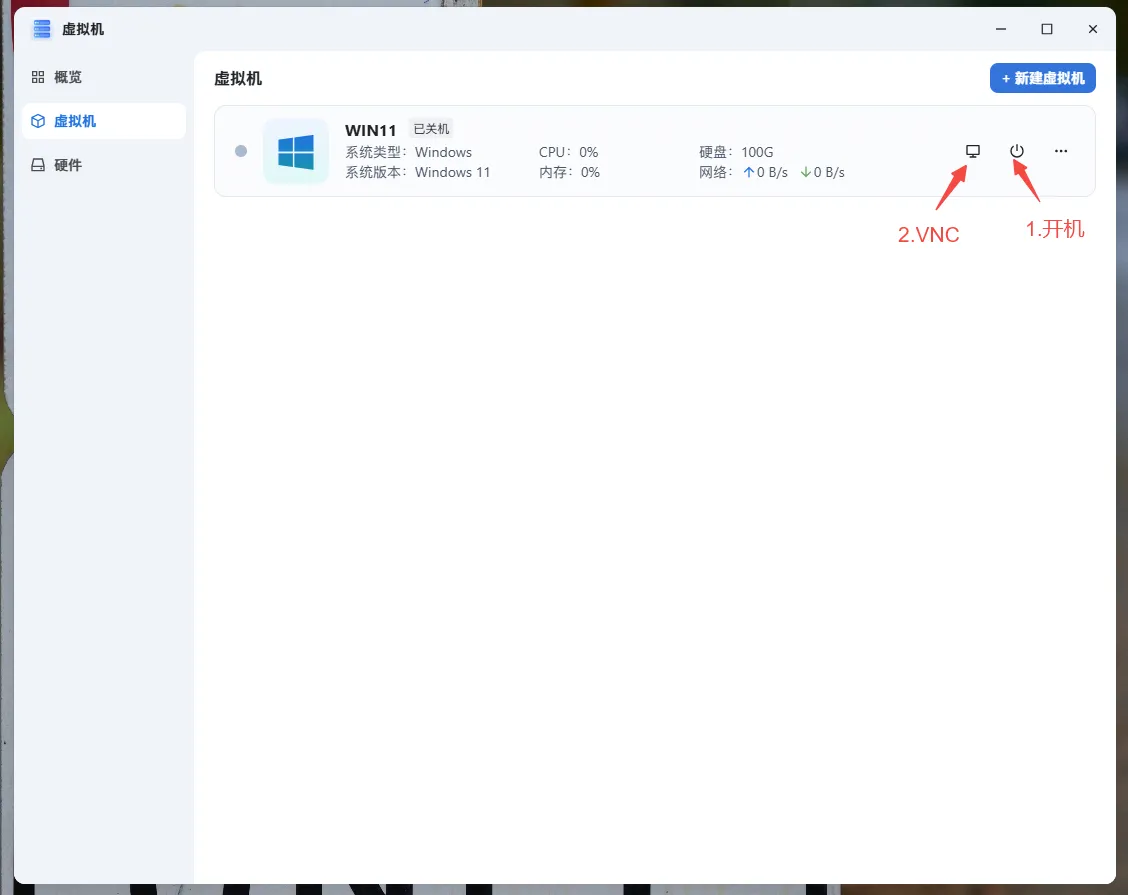Click the Windows logo VM thumbnail
Viewport: 1128px width, 895px height.
pos(296,152)
